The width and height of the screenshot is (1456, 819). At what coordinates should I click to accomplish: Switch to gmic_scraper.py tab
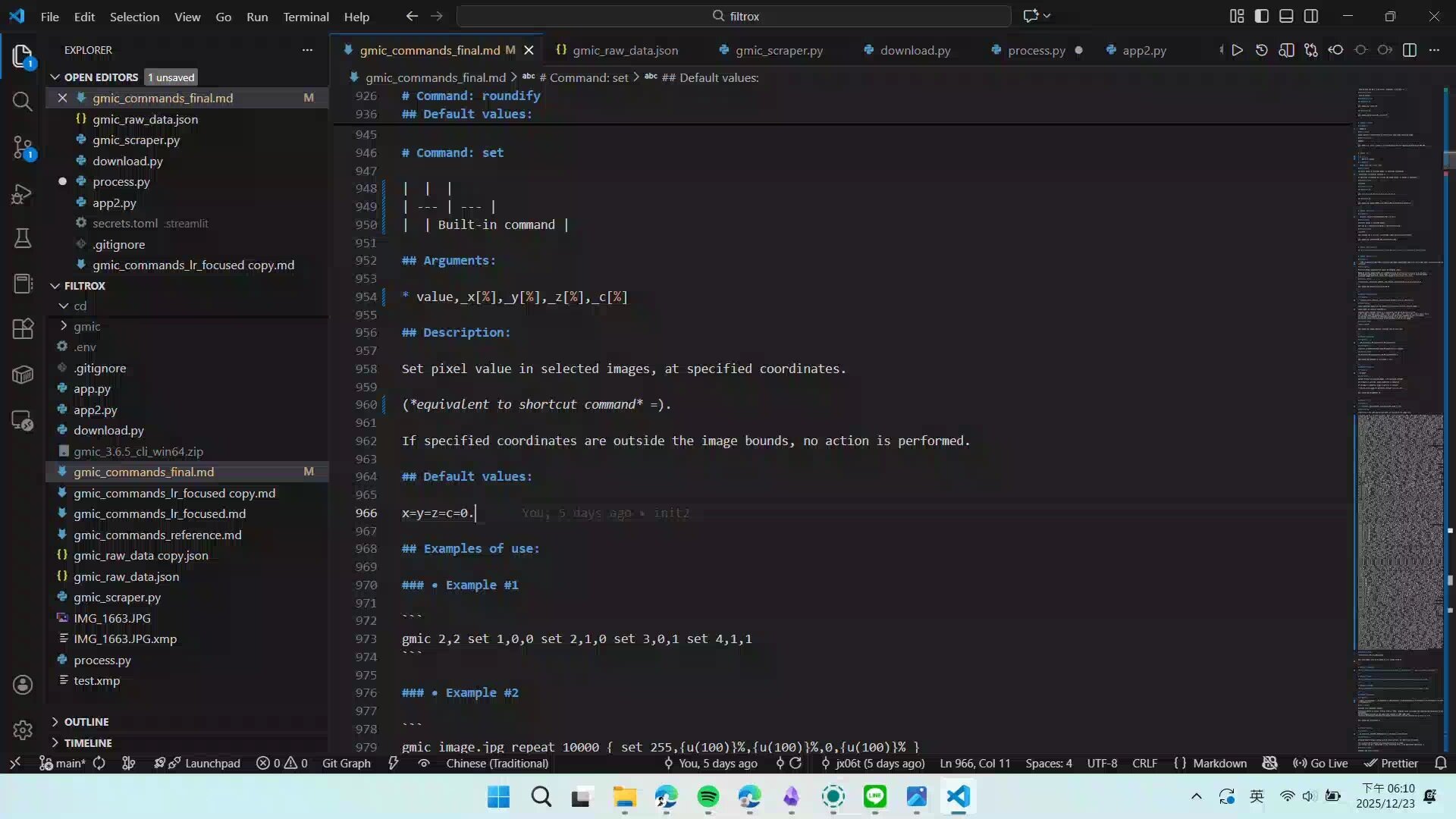[x=778, y=50]
